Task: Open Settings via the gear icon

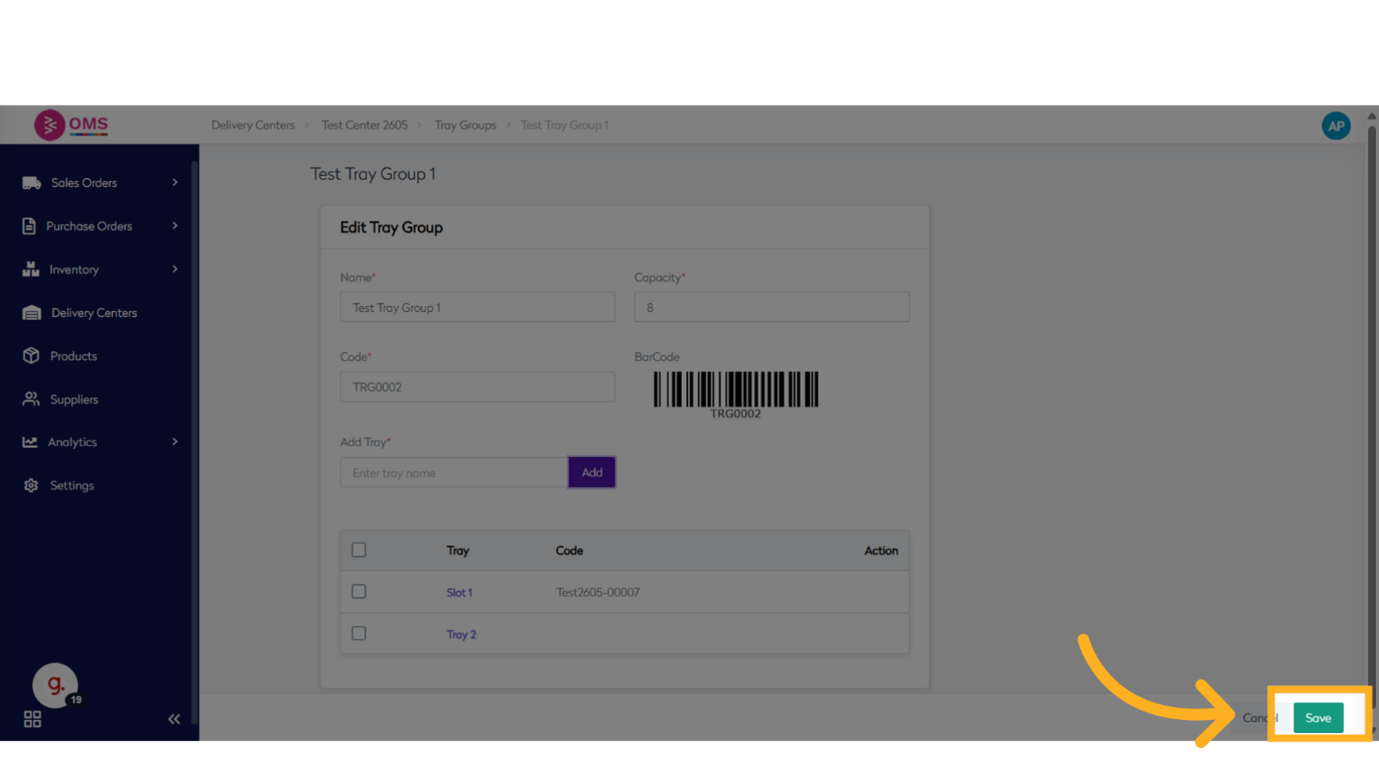Action: click(31, 485)
